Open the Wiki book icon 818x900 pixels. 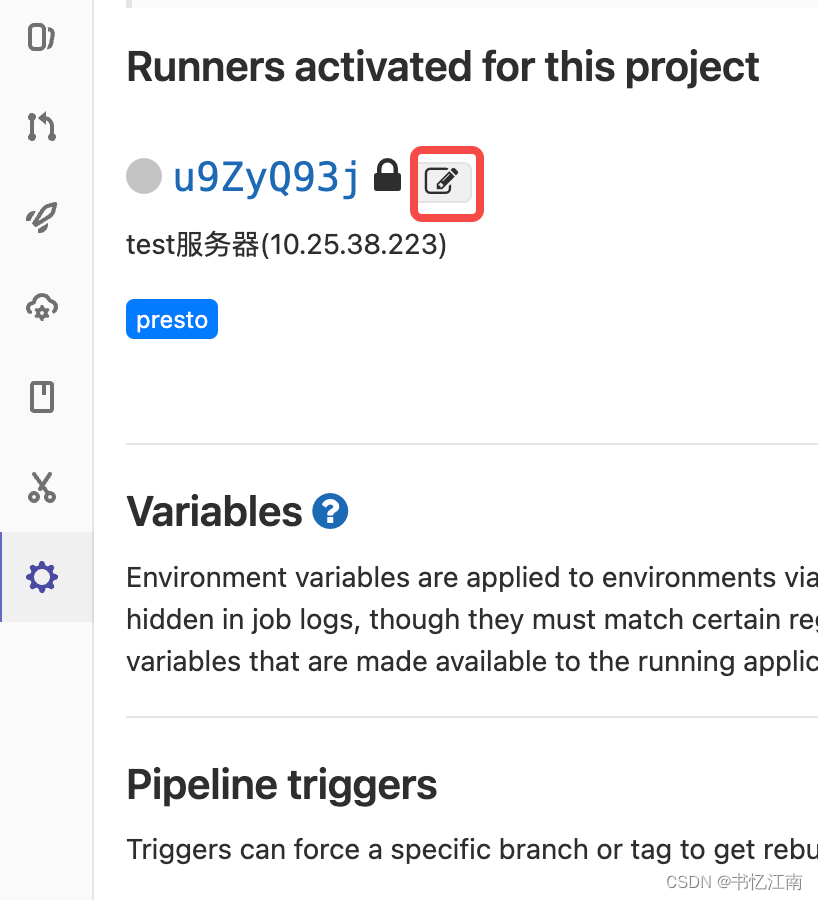[x=41, y=397]
